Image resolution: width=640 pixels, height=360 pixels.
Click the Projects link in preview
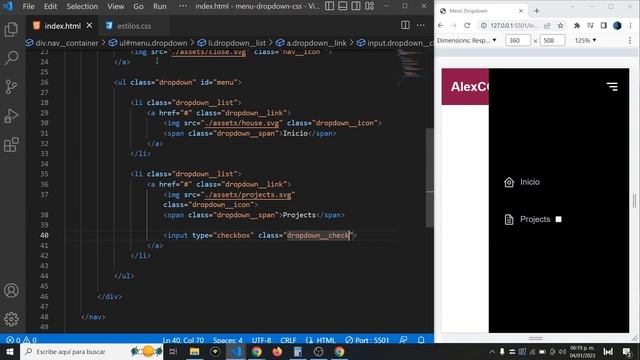[x=535, y=219]
